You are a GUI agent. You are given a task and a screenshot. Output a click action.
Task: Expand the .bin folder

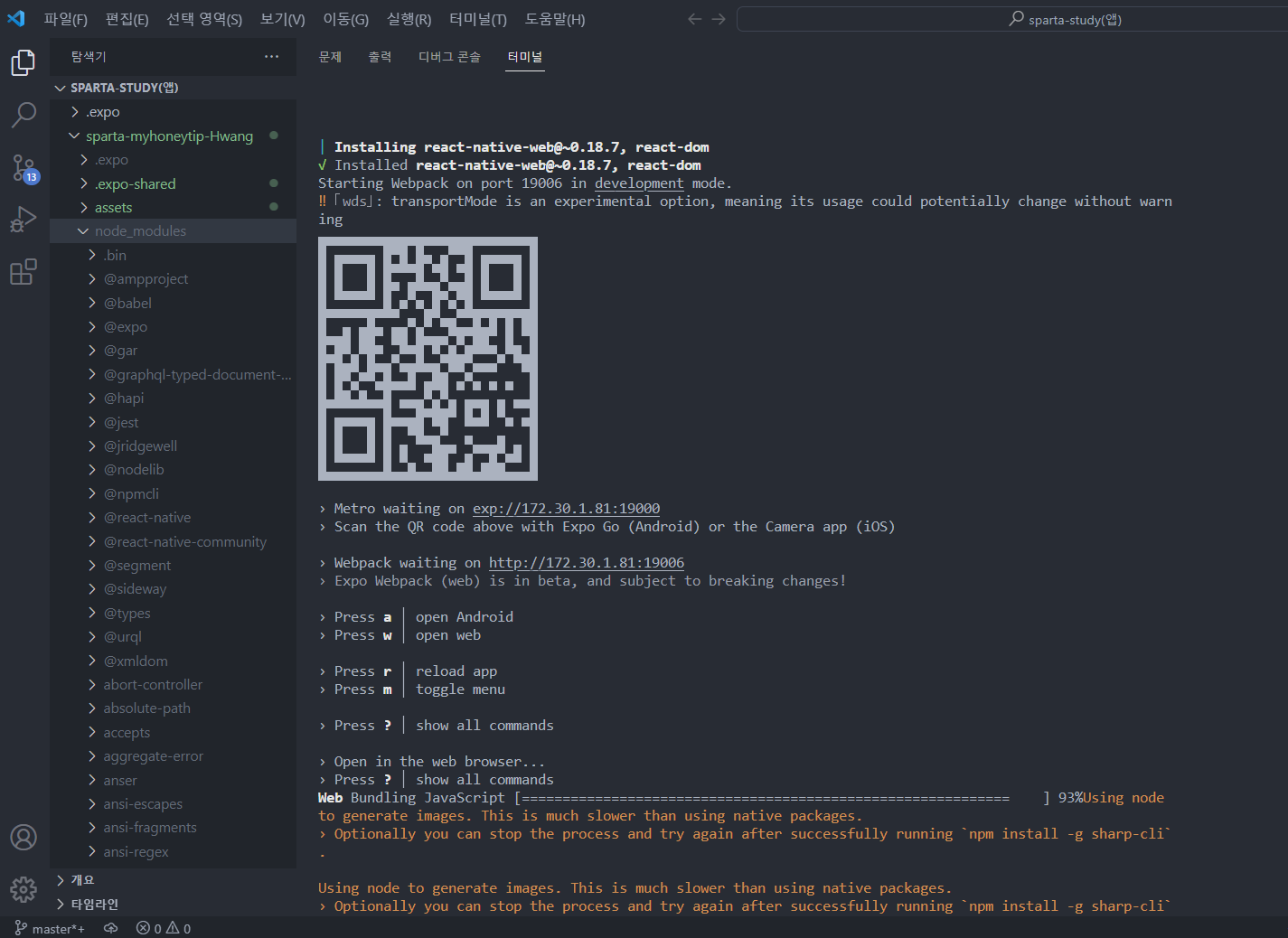click(x=173, y=255)
